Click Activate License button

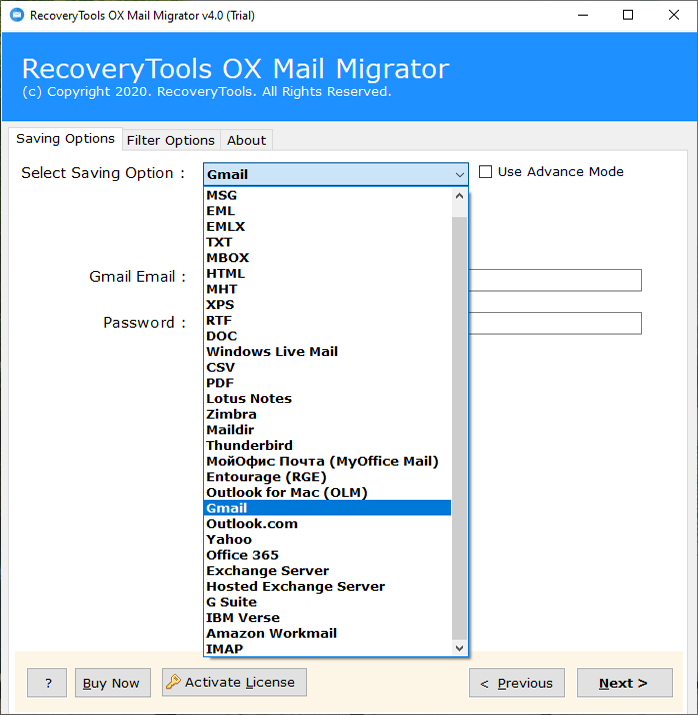click(x=234, y=682)
